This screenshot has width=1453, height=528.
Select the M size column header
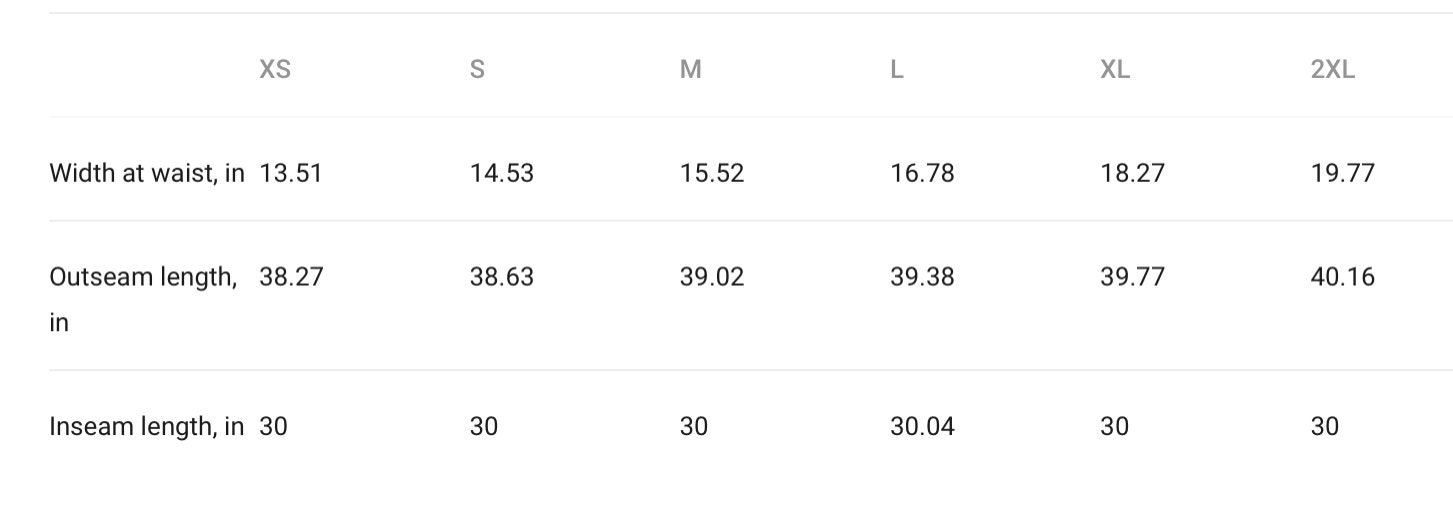coord(691,69)
